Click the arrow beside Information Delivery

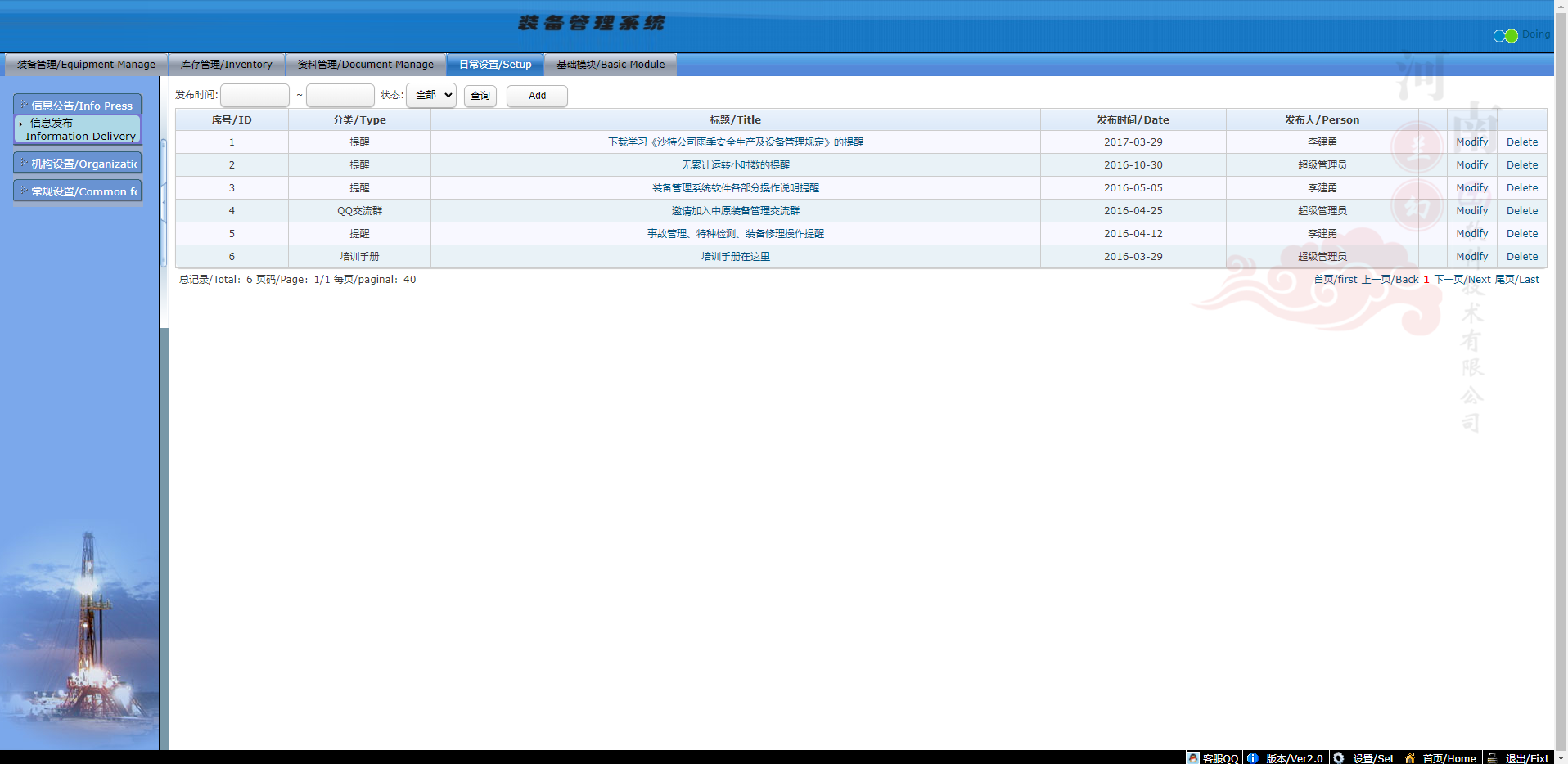(x=20, y=124)
